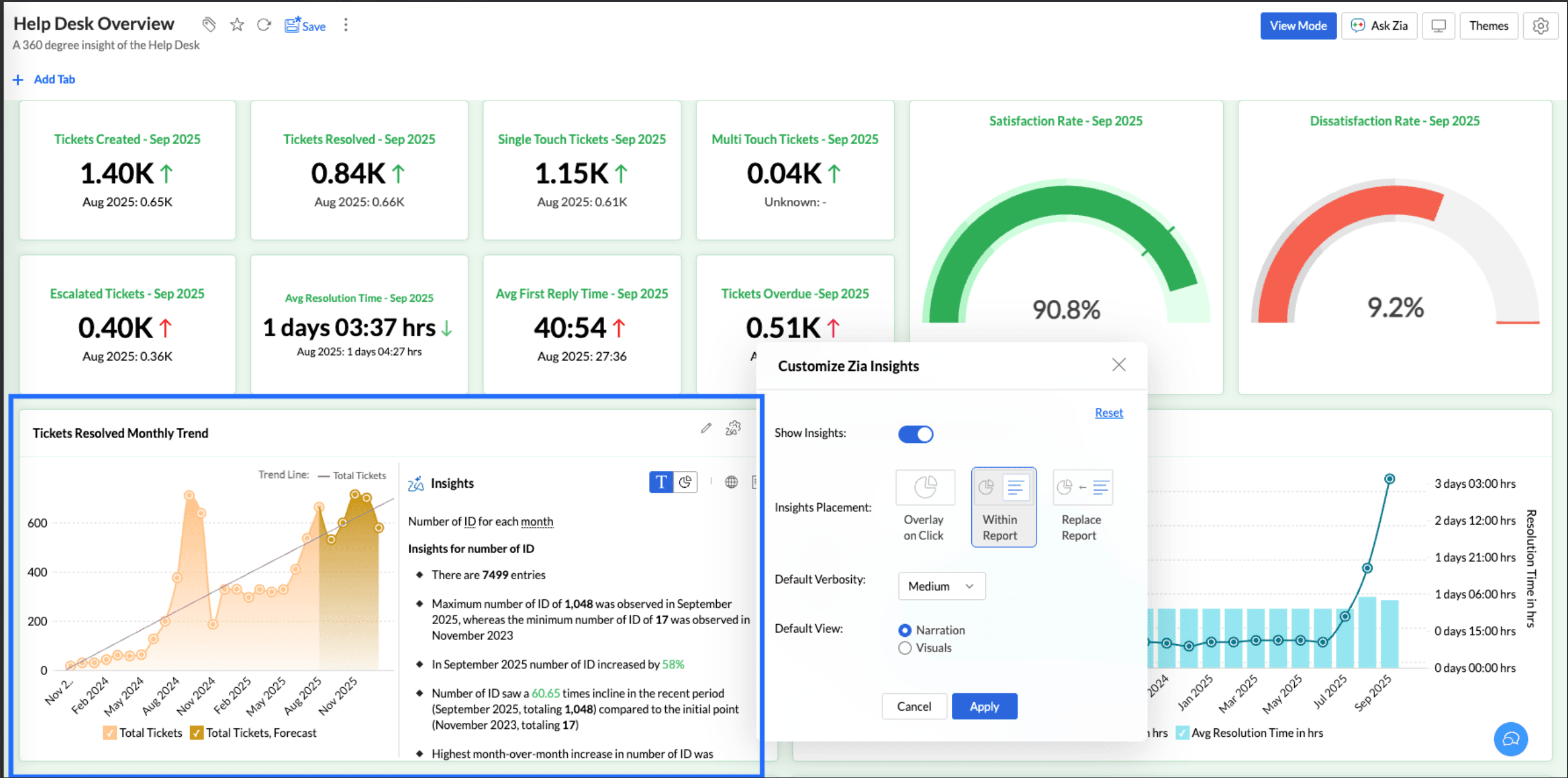1568x778 pixels.
Task: Open dashboard settings gear icon
Action: pos(1540,25)
